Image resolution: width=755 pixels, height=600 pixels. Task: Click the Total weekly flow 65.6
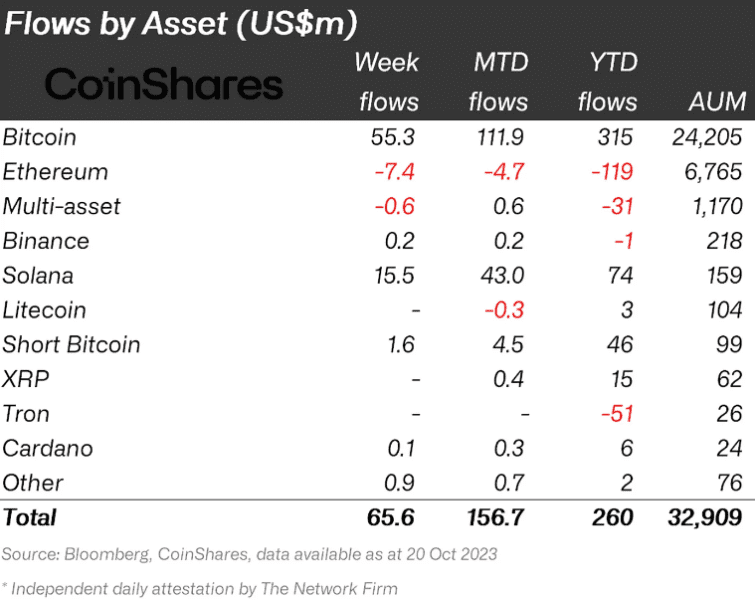click(391, 518)
